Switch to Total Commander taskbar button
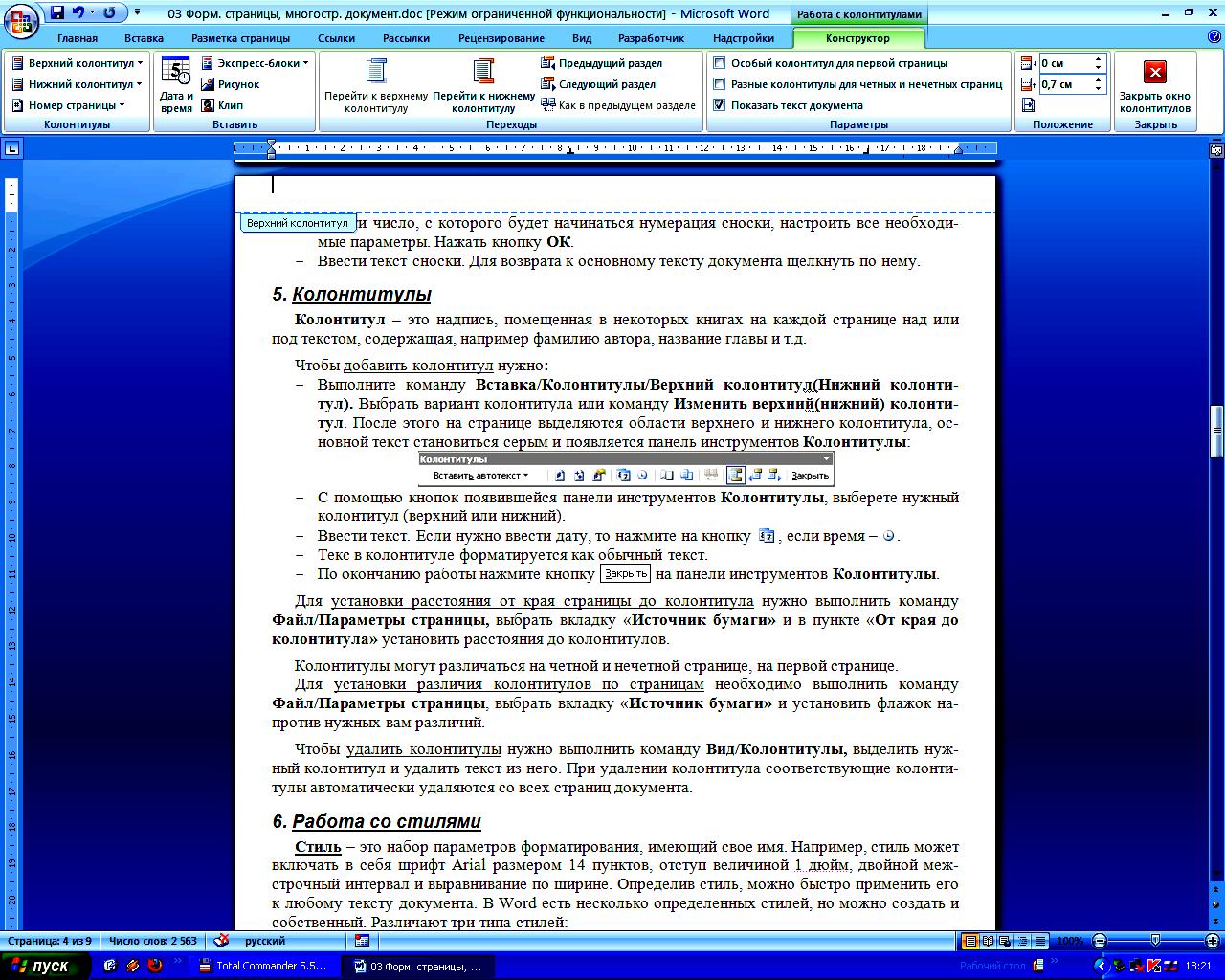The width and height of the screenshot is (1225, 980). point(265,966)
